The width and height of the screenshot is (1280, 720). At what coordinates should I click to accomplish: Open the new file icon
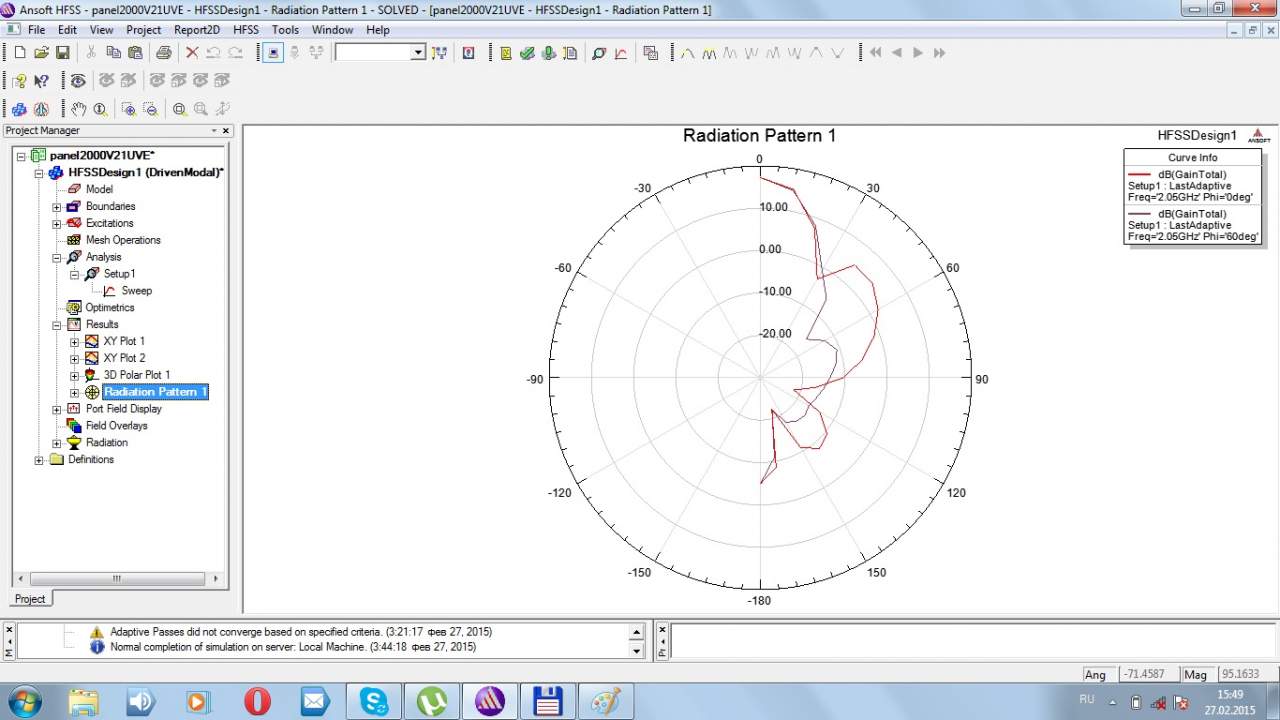[x=19, y=53]
